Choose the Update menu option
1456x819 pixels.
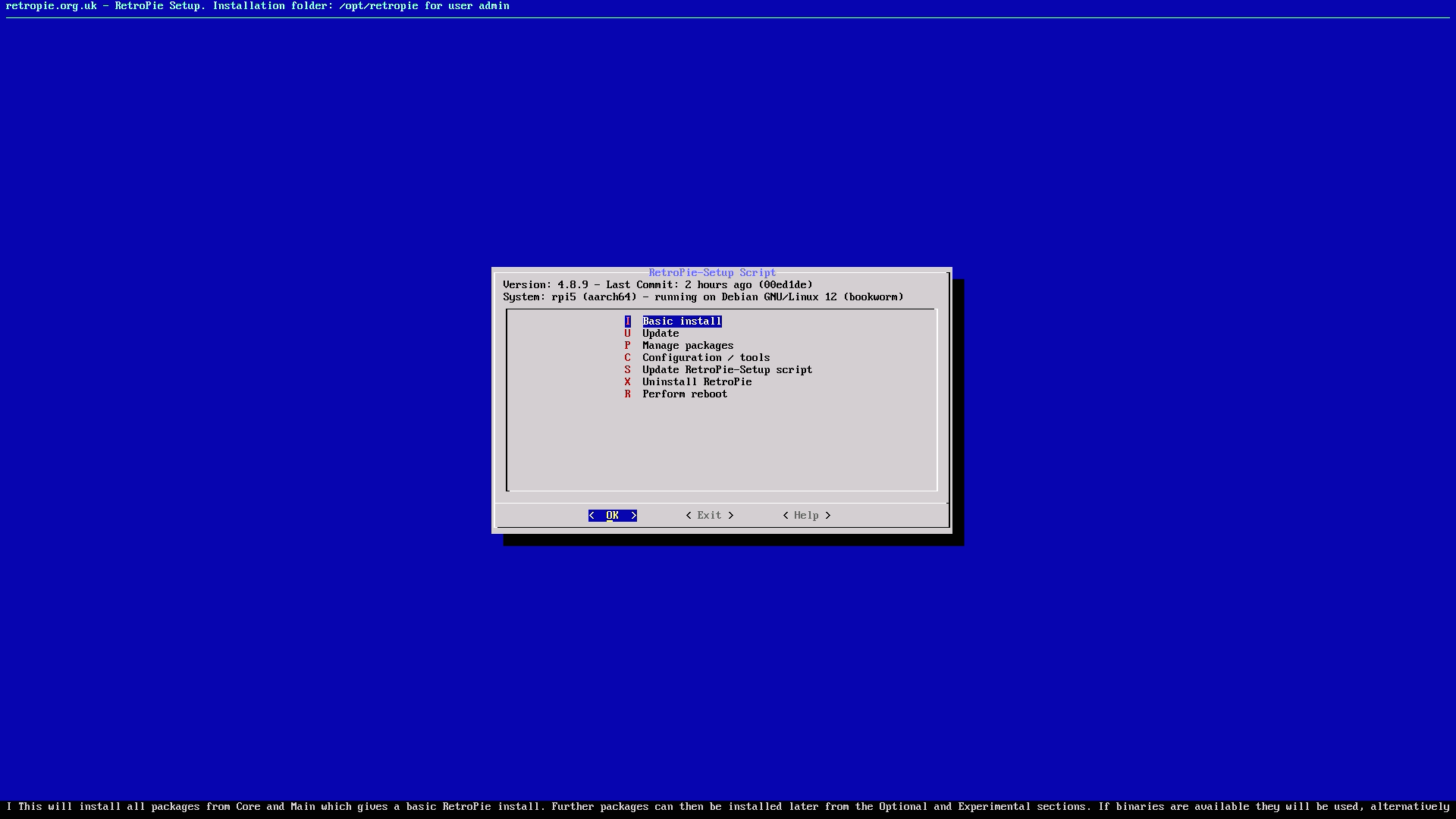[x=660, y=334]
